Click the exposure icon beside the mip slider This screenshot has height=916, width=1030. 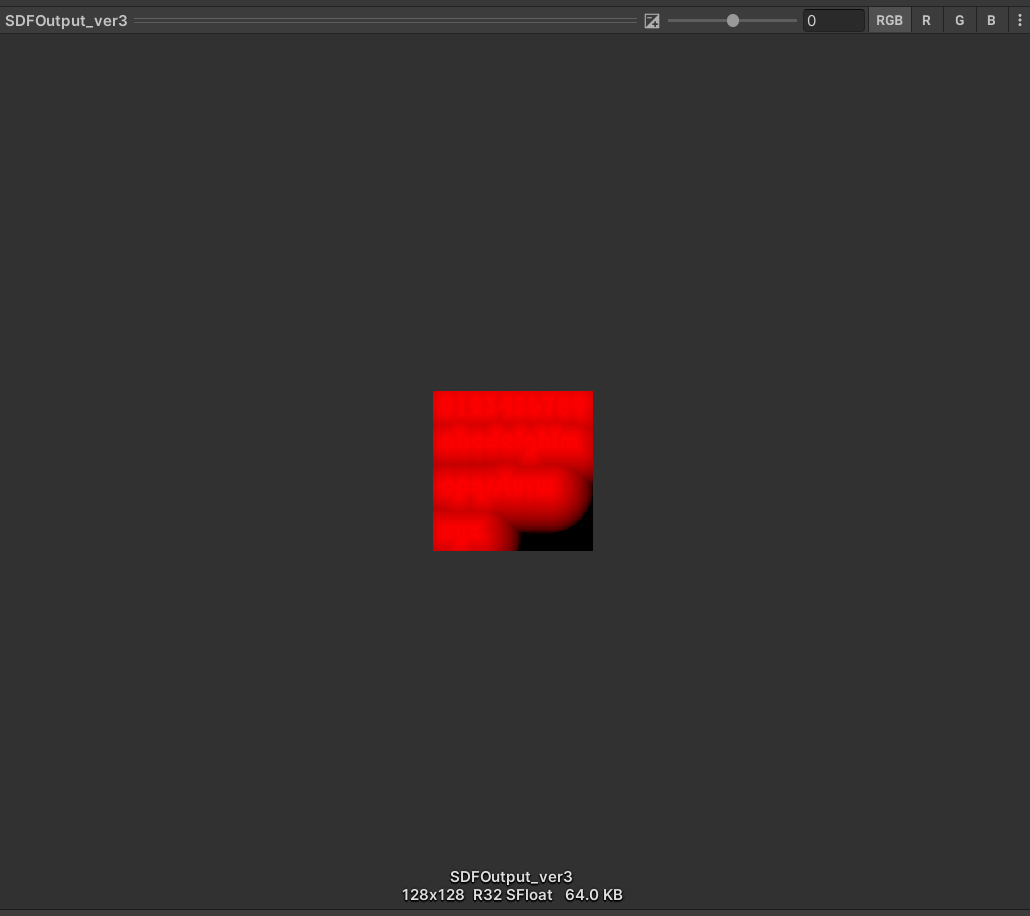(x=651, y=20)
